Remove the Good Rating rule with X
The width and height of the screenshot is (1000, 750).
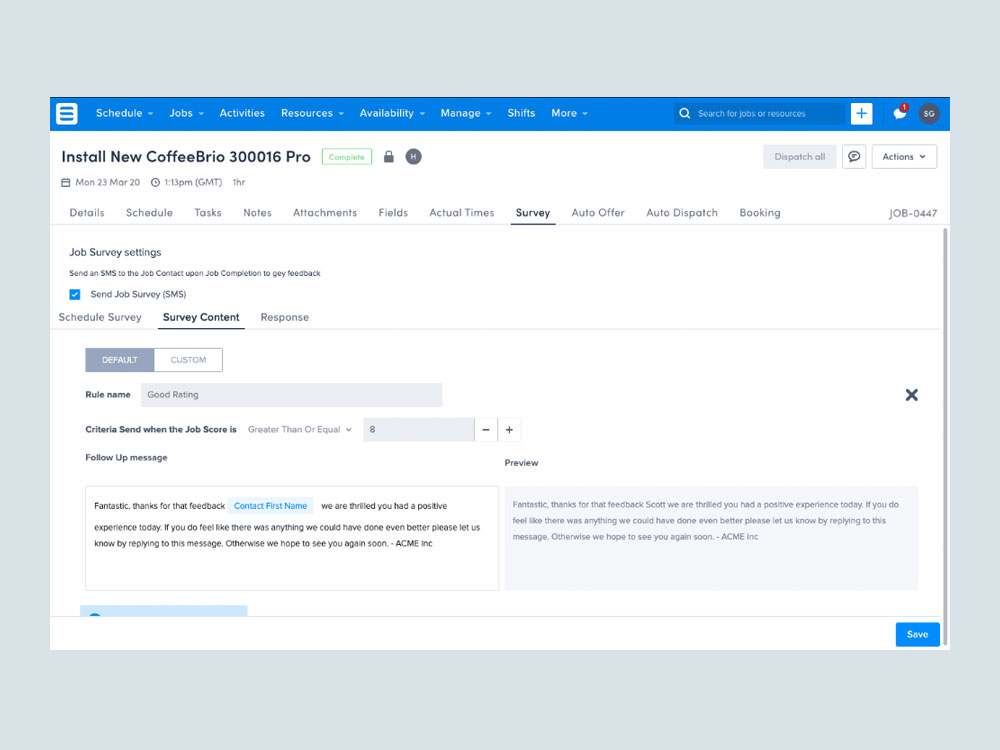911,395
